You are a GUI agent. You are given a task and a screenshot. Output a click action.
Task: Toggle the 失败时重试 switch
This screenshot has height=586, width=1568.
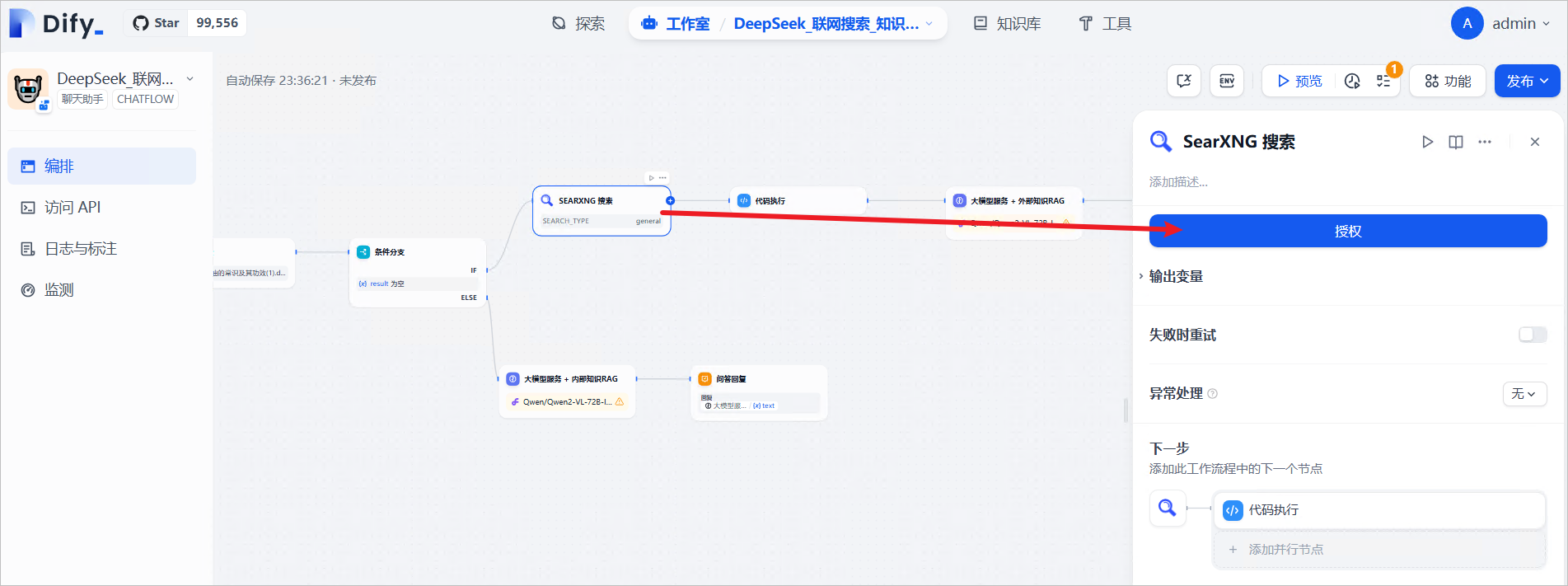click(1533, 335)
